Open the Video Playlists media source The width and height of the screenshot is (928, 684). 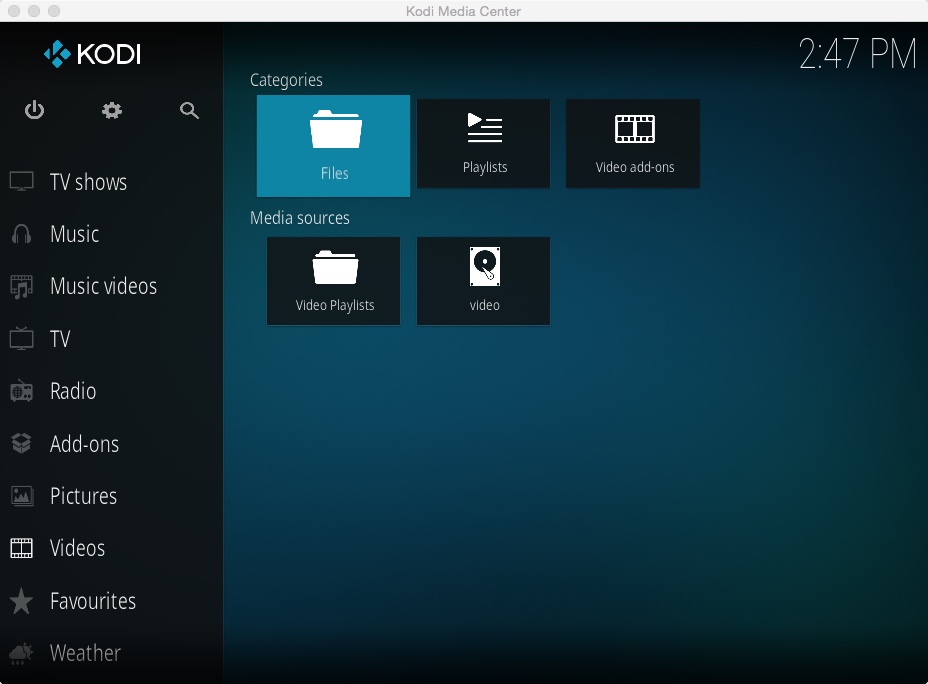point(334,281)
